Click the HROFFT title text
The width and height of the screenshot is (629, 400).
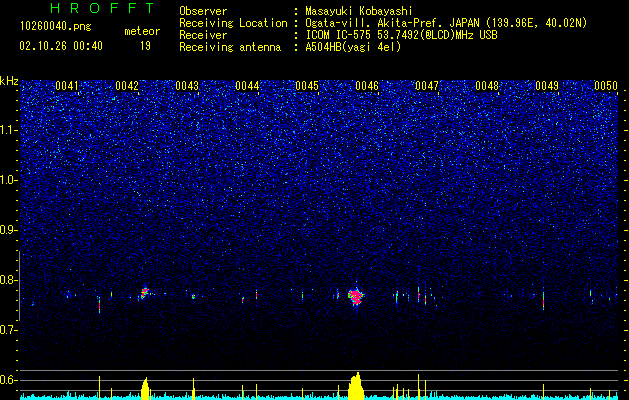(103, 8)
